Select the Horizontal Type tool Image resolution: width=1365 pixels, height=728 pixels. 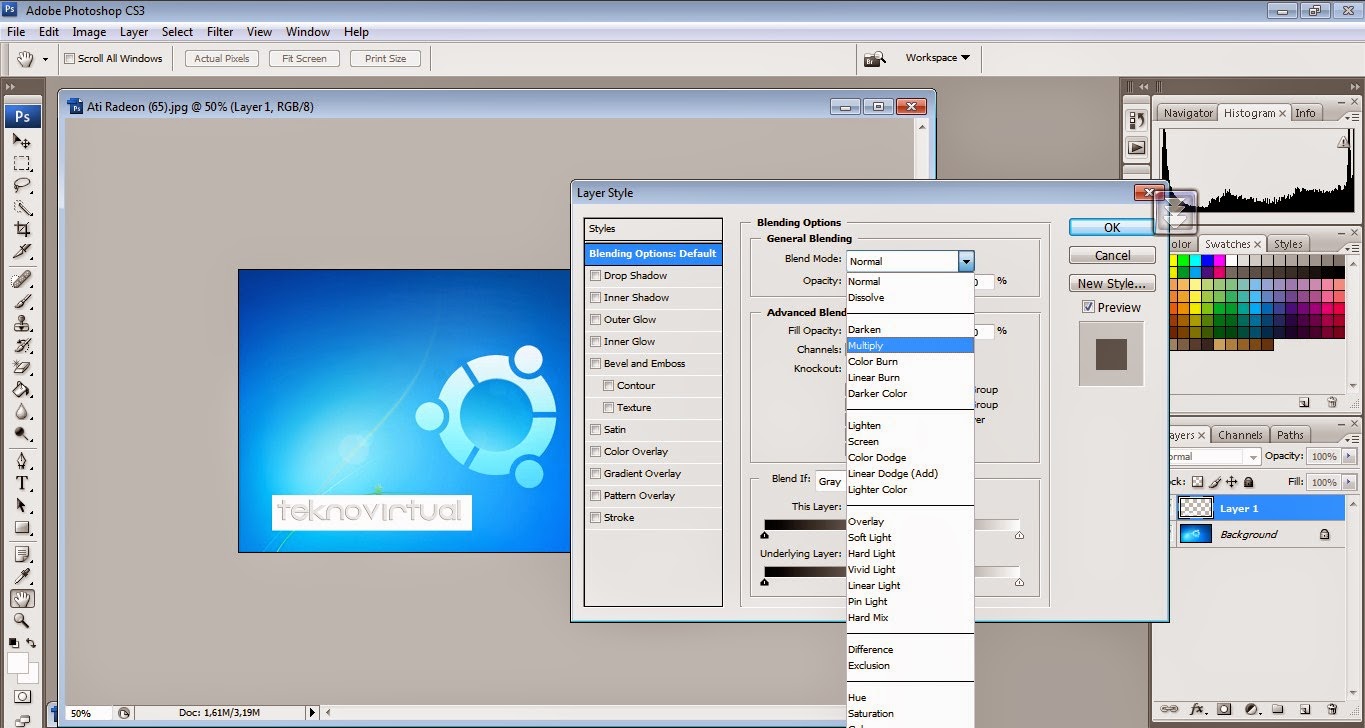pyautogui.click(x=22, y=483)
